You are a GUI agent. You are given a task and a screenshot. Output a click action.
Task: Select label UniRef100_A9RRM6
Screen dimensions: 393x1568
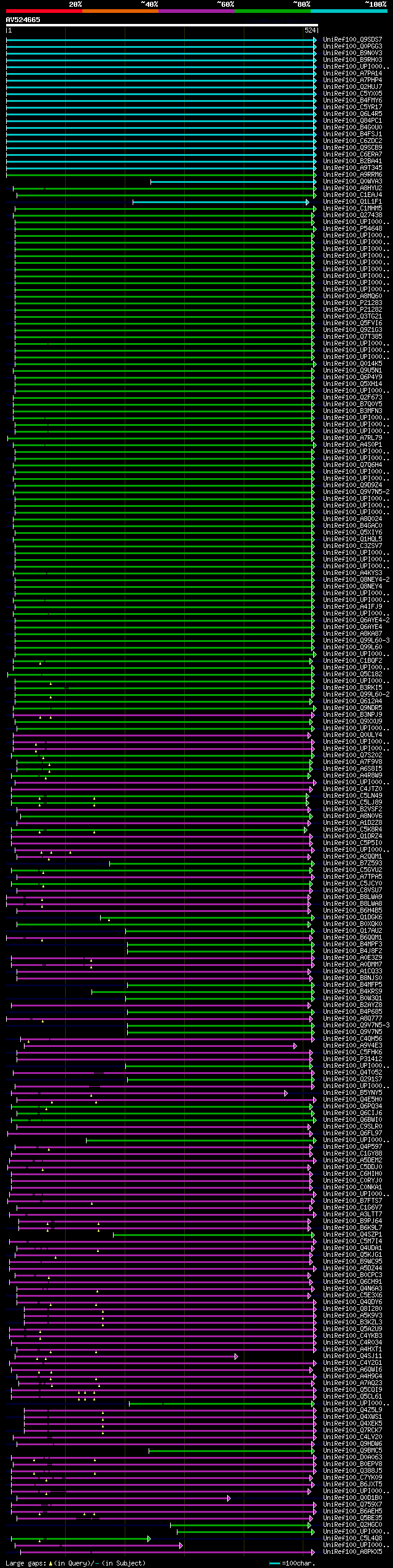coord(352,175)
